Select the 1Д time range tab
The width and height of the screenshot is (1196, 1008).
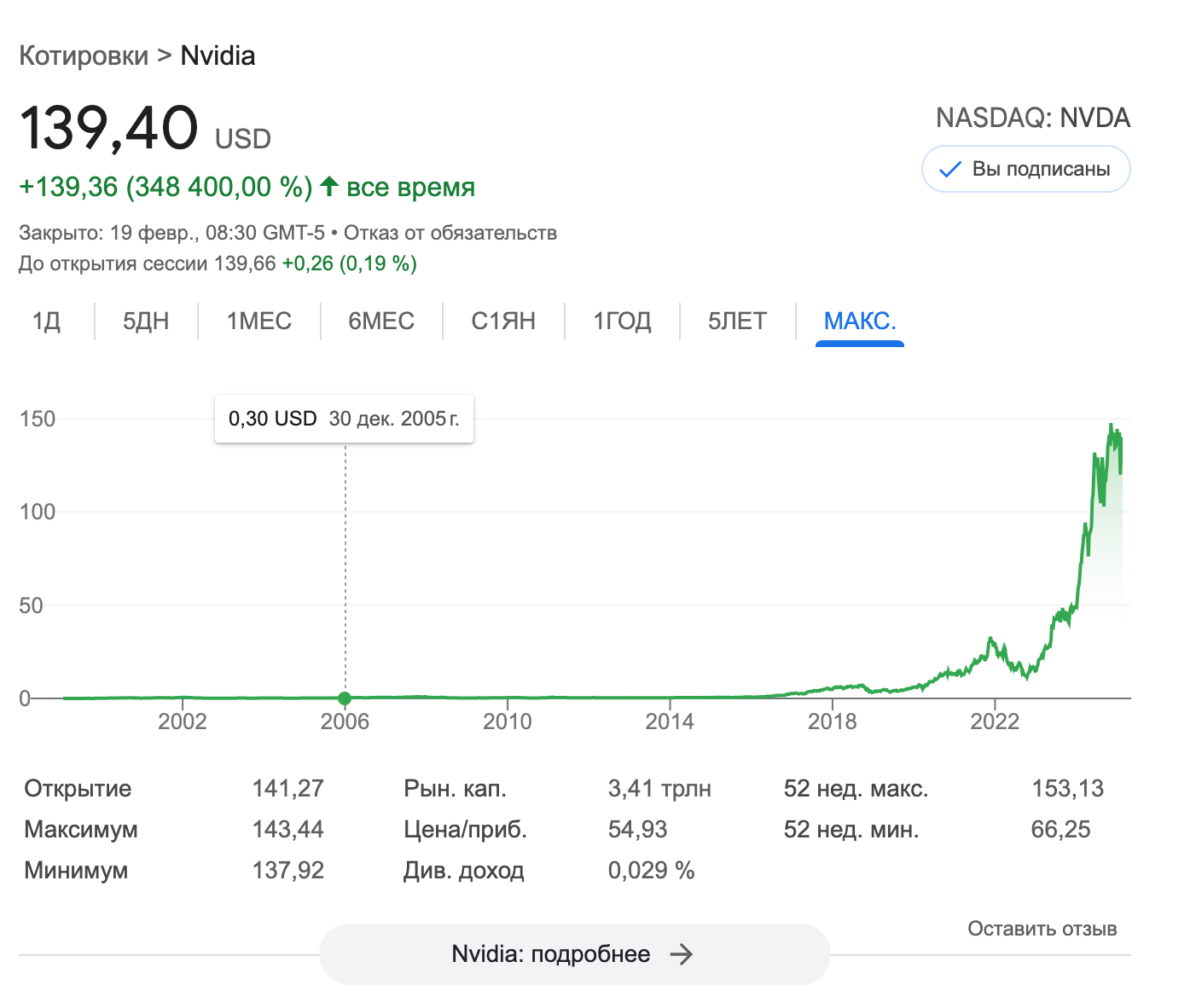[46, 321]
